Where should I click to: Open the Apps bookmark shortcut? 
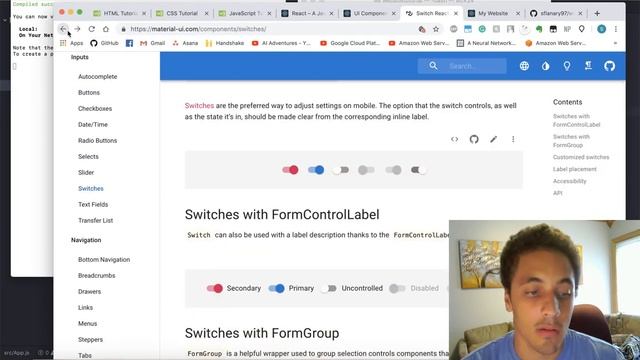[x=71, y=43]
